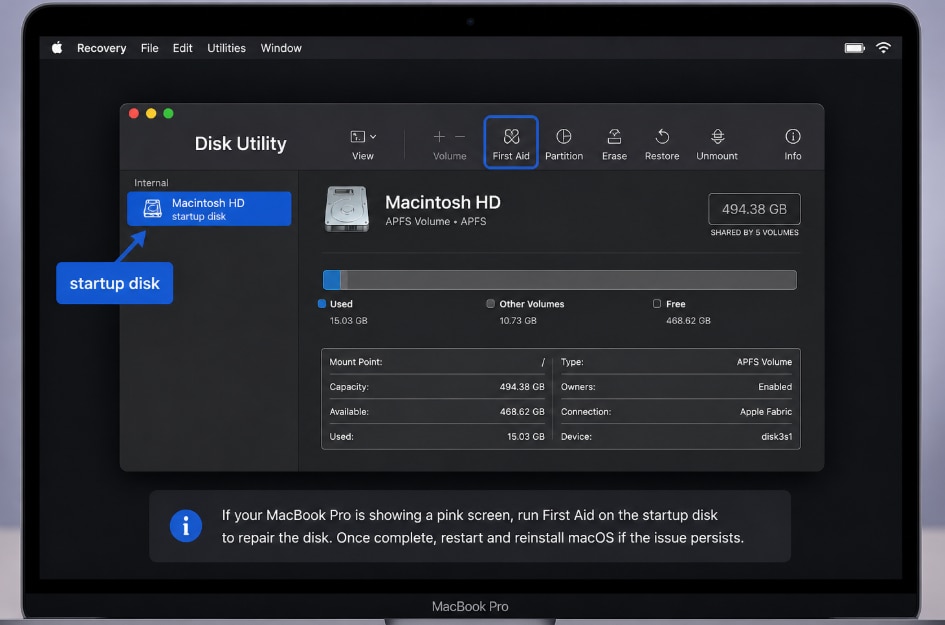The height and width of the screenshot is (625, 945).
Task: Run First Aid on the disk
Action: pyautogui.click(x=510, y=143)
